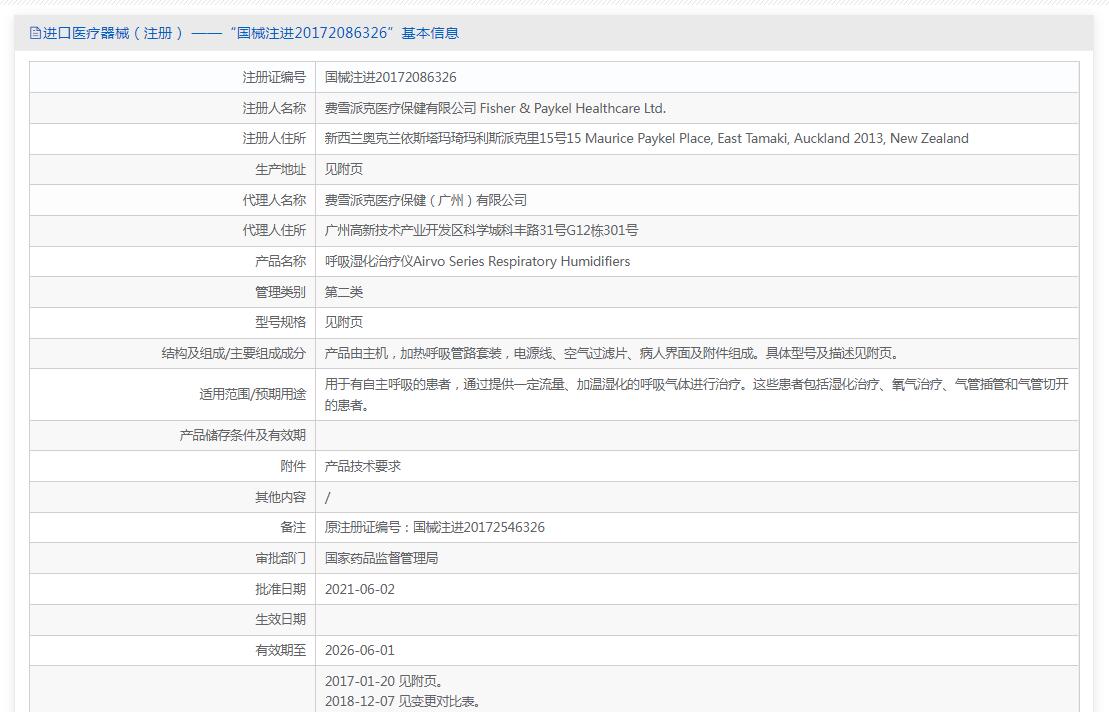
Task: Click registration number value 国械注进20172086326
Action: (390, 77)
